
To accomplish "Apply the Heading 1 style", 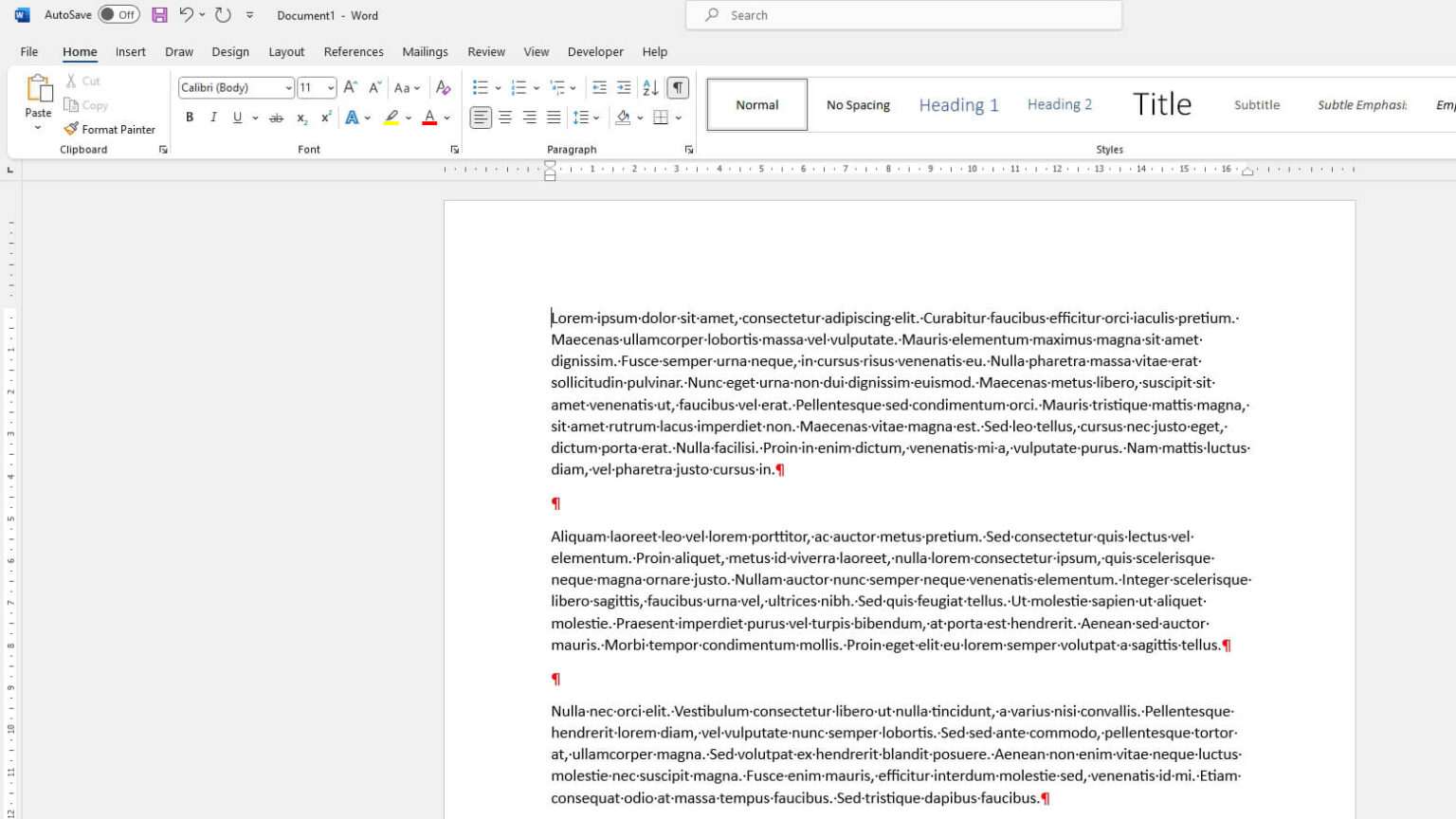I will pyautogui.click(x=957, y=104).
